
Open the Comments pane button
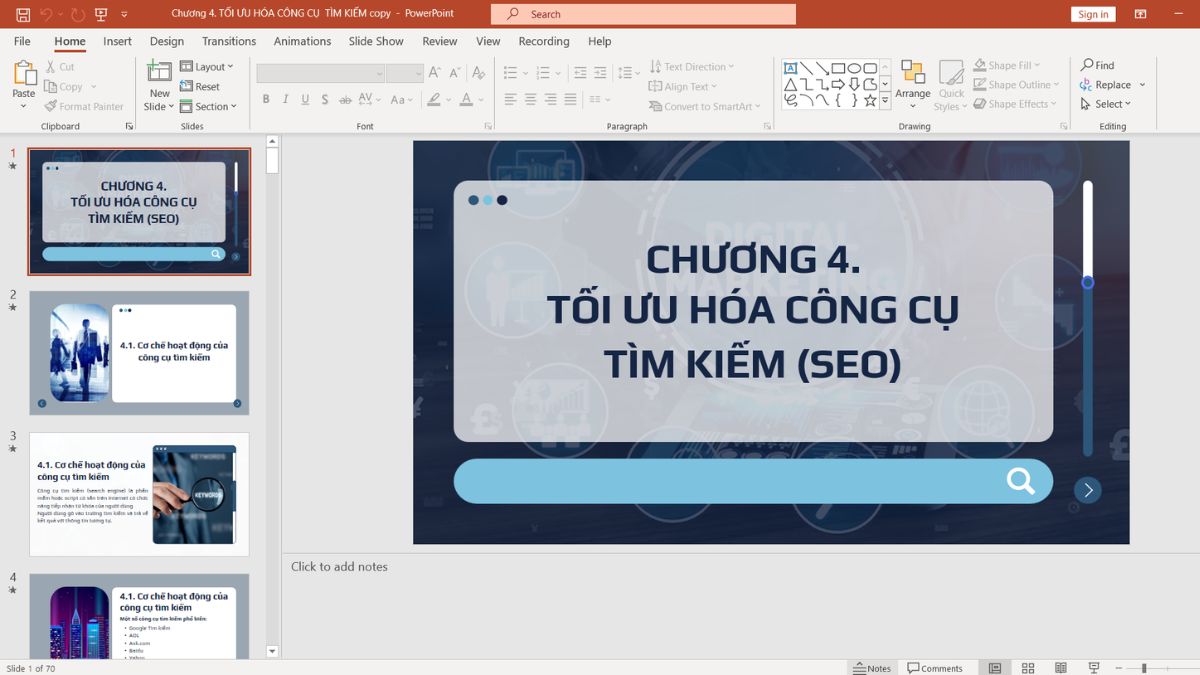[x=935, y=668]
